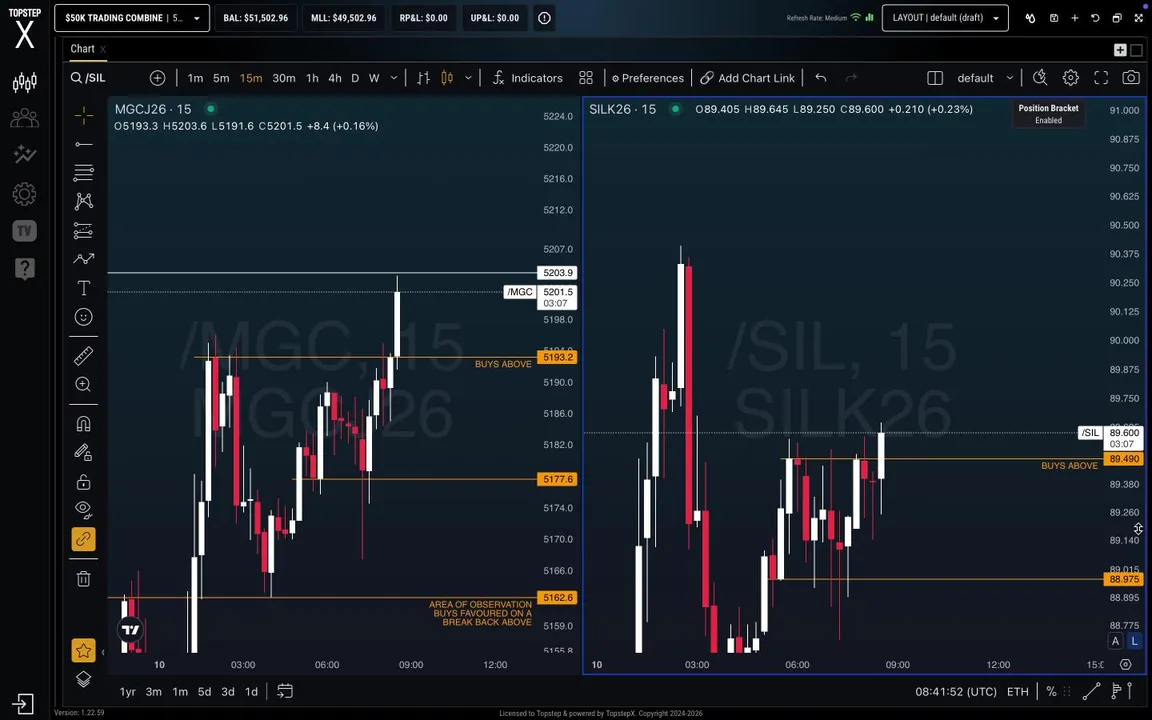Set date range to 1yr

(128, 691)
